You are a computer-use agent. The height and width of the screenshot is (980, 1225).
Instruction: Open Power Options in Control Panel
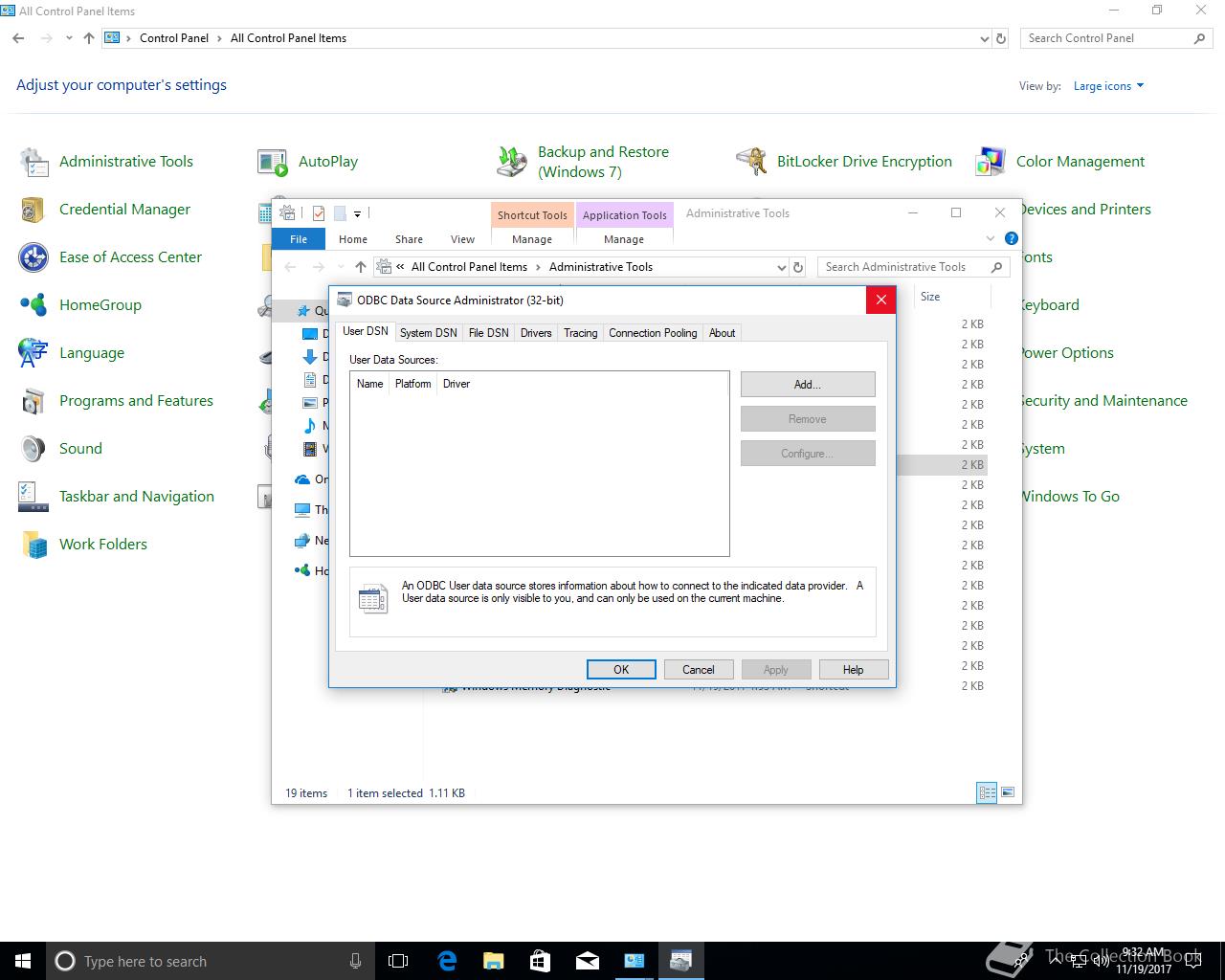pos(1066,353)
